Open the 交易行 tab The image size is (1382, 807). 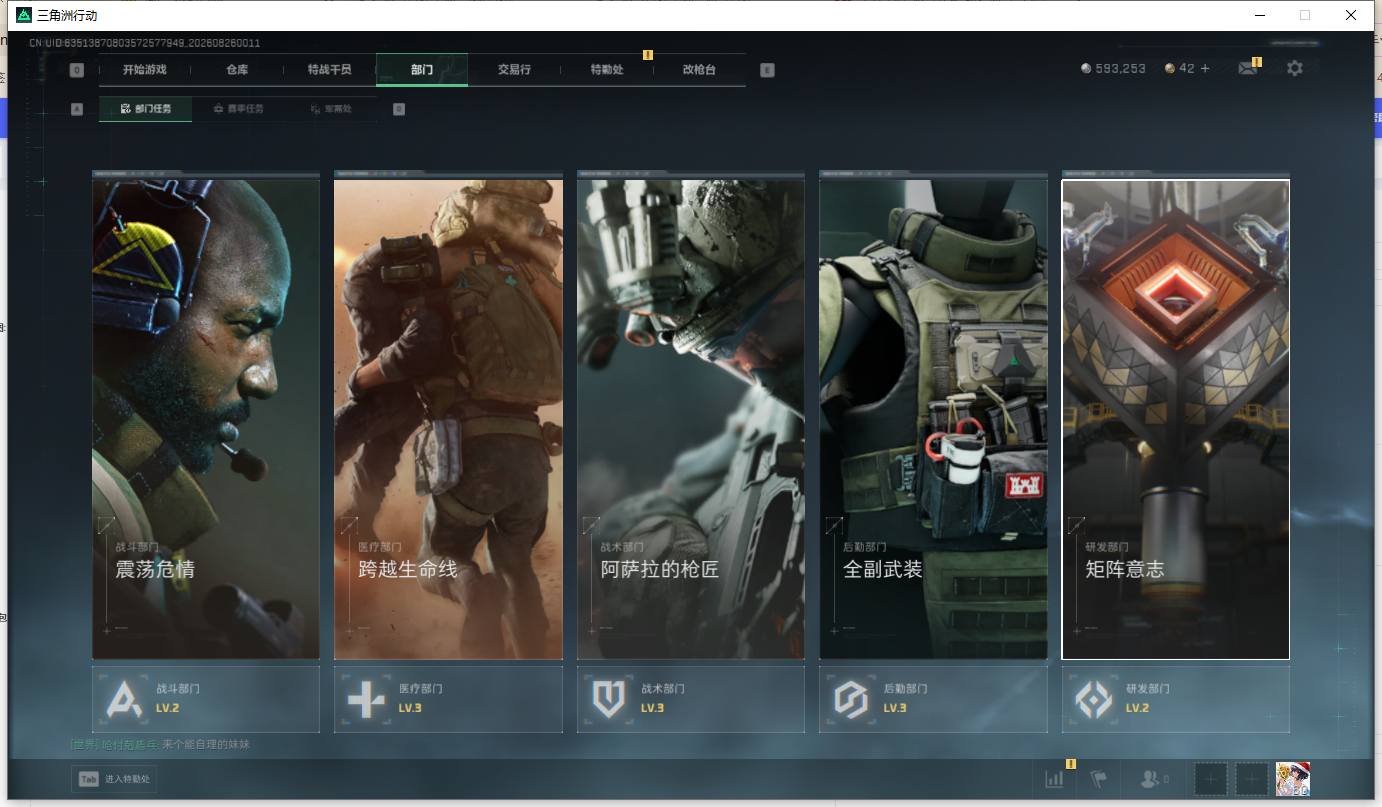pos(514,70)
